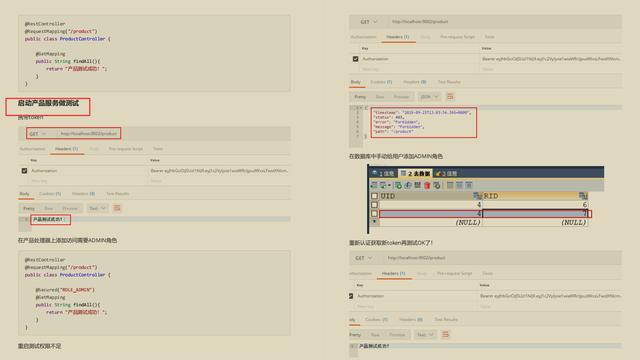Click the URL field in bottom-right Postman panel
Viewport: 640px width, 360px height.
[x=416, y=258]
